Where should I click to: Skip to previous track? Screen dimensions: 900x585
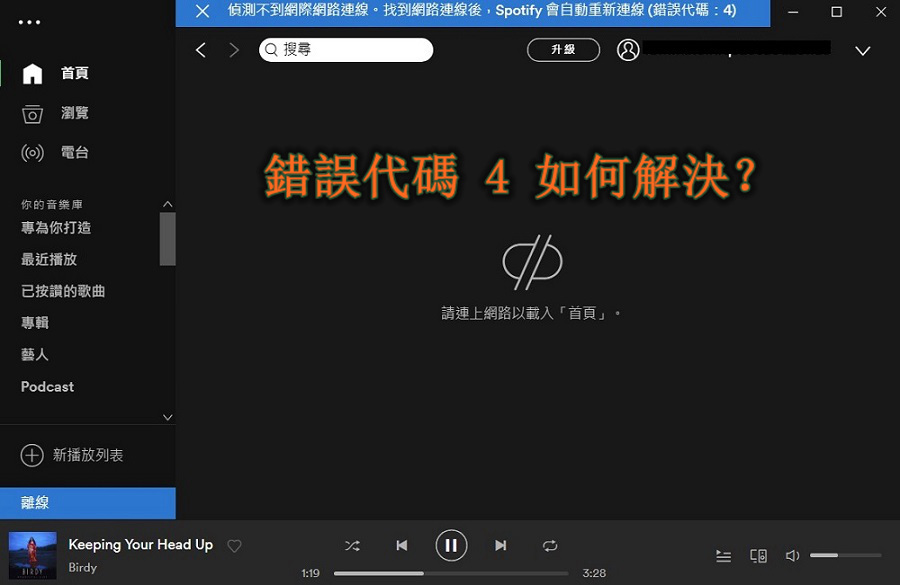click(x=402, y=545)
